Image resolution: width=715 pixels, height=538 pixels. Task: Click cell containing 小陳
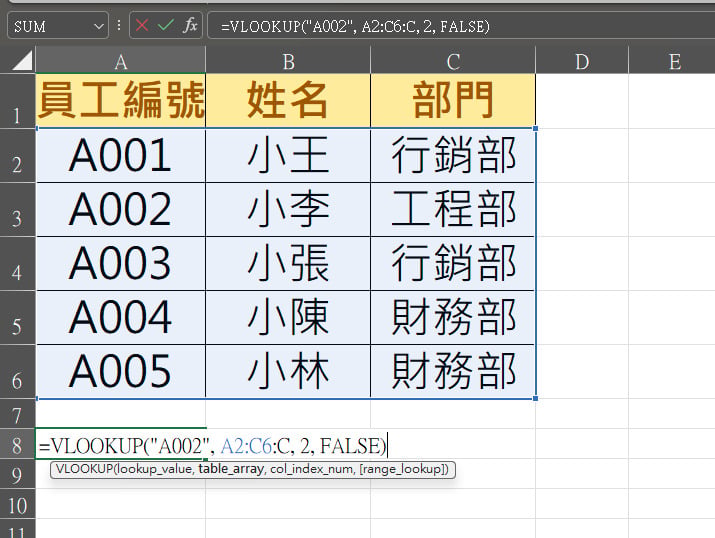(288, 318)
